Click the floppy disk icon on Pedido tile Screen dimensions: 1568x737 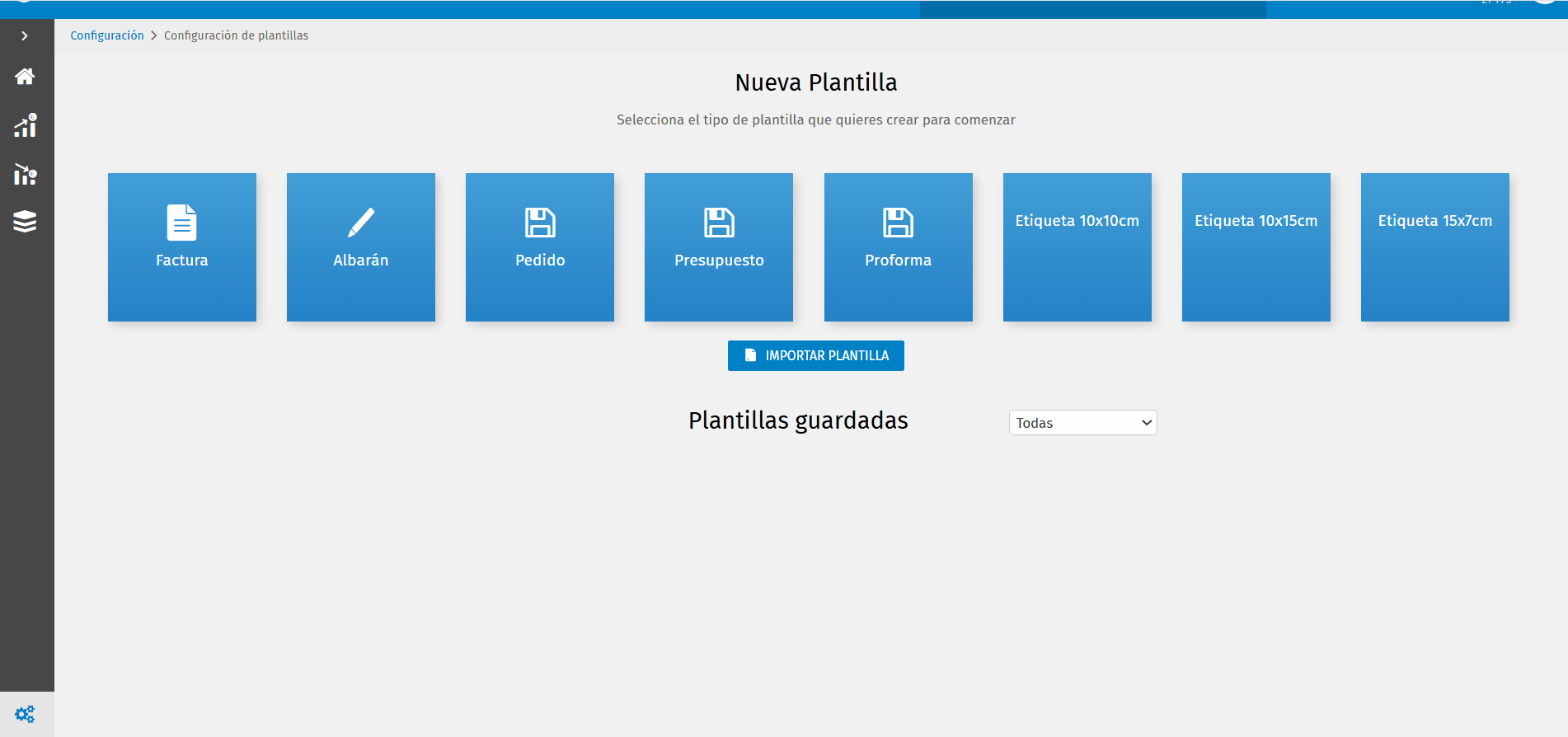click(540, 223)
